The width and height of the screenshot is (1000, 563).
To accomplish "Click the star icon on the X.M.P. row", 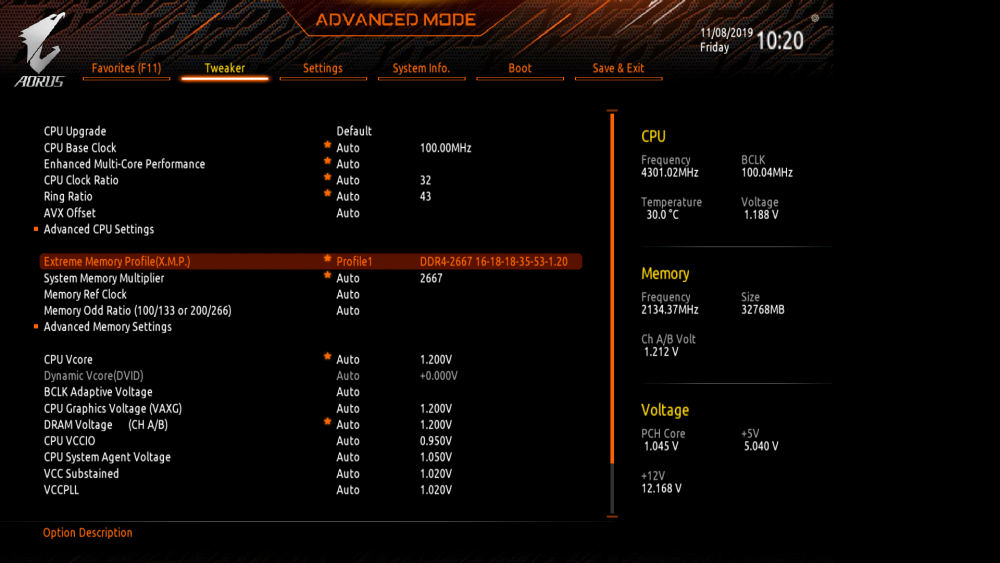I will pos(327,259).
